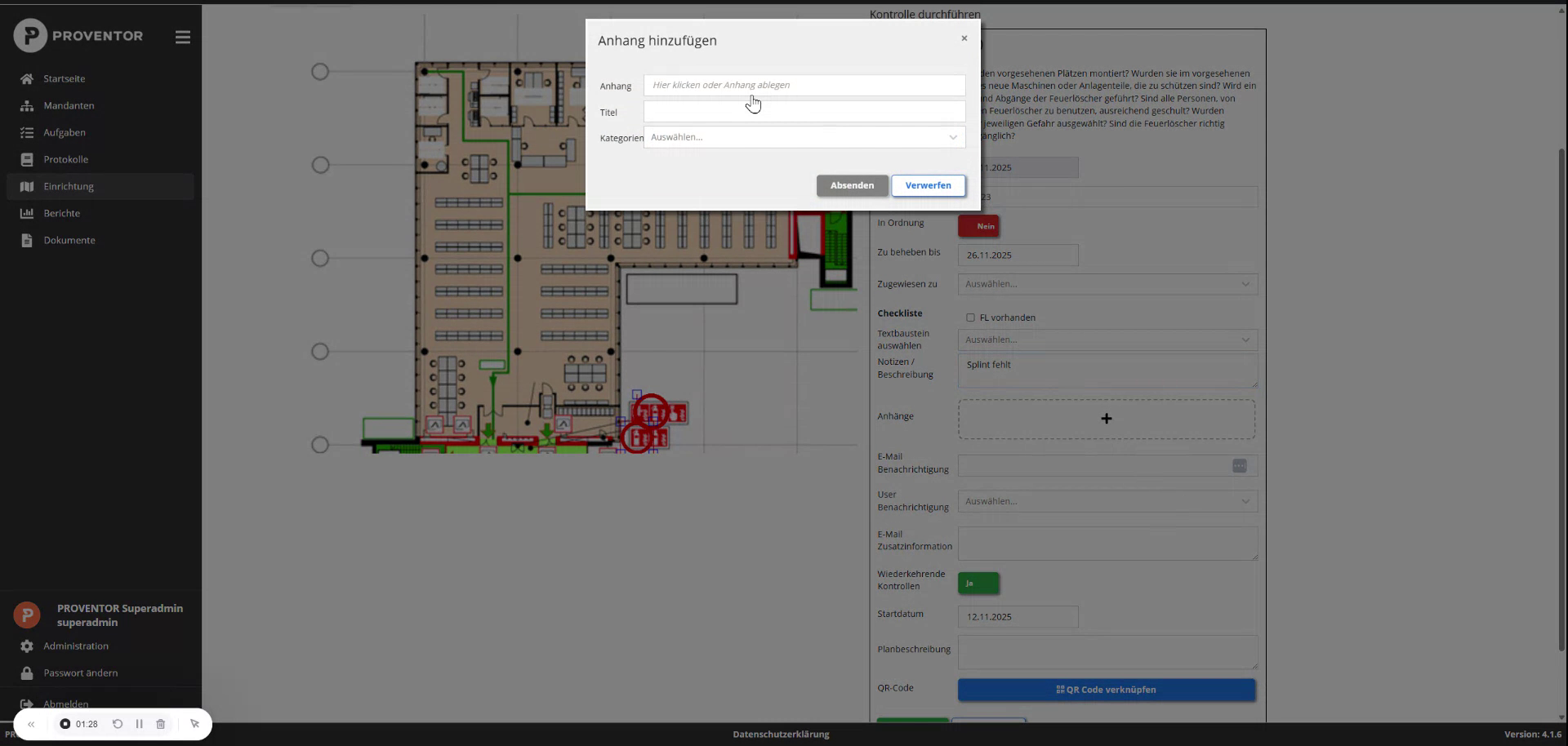The image size is (1568, 746).
Task: Toggle the In Ordnung Nein switch
Action: point(979,226)
